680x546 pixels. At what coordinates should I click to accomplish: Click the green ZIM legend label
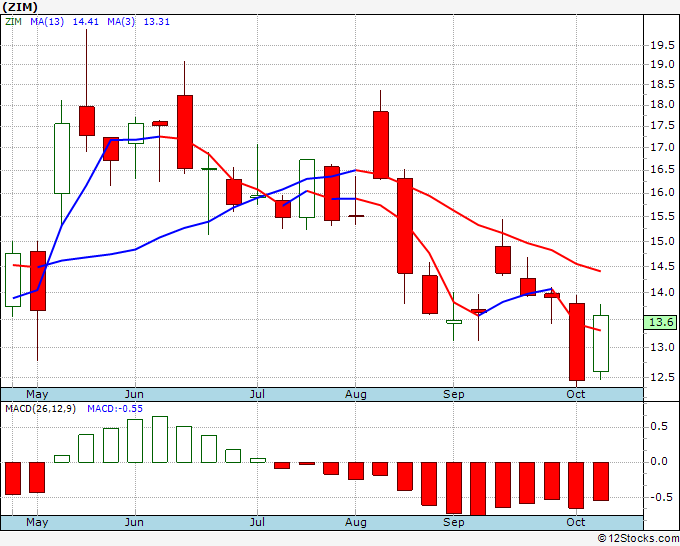click(13, 22)
